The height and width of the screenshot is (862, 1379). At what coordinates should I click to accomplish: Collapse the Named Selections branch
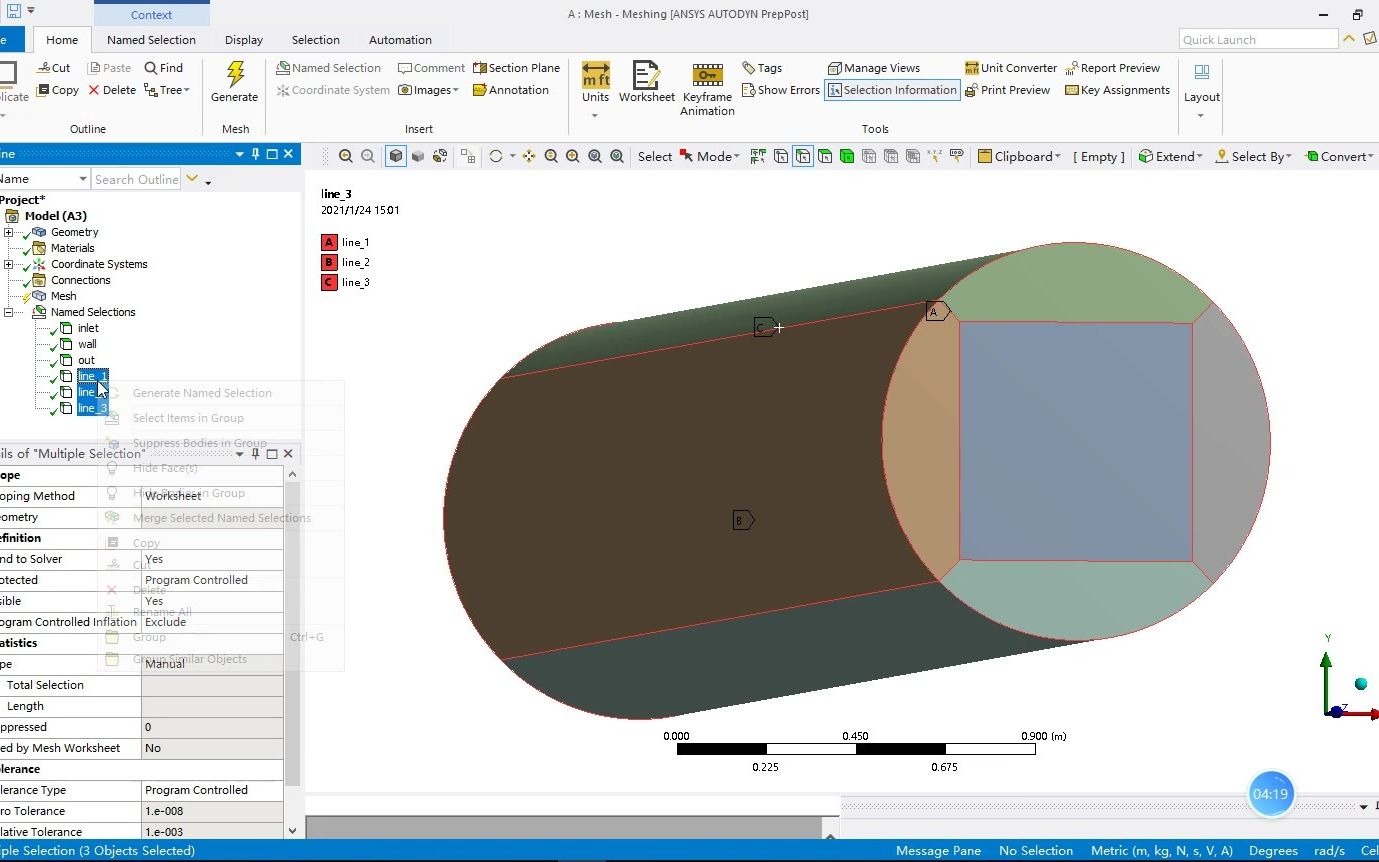pos(8,312)
